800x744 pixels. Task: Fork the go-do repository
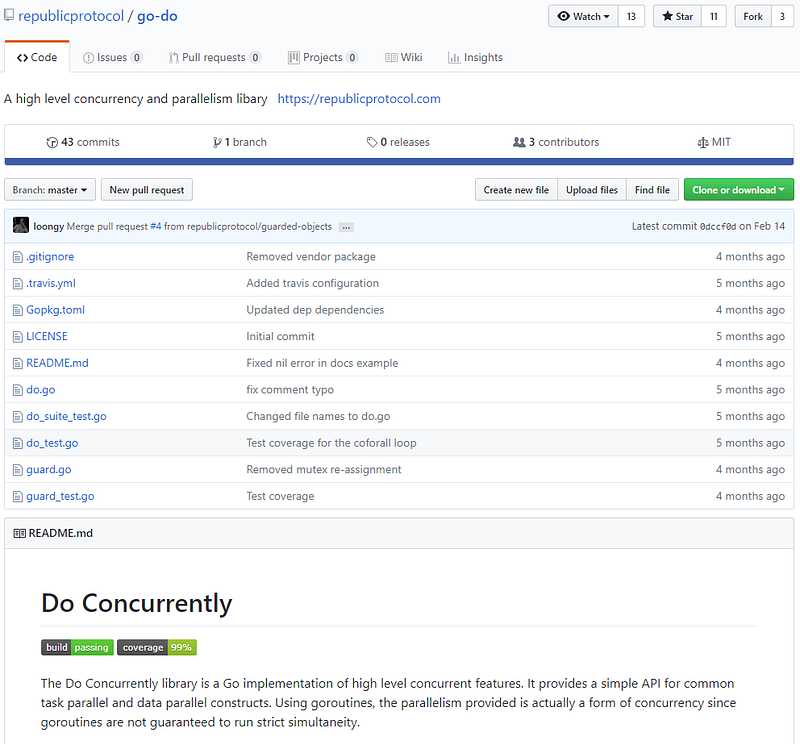[x=753, y=16]
